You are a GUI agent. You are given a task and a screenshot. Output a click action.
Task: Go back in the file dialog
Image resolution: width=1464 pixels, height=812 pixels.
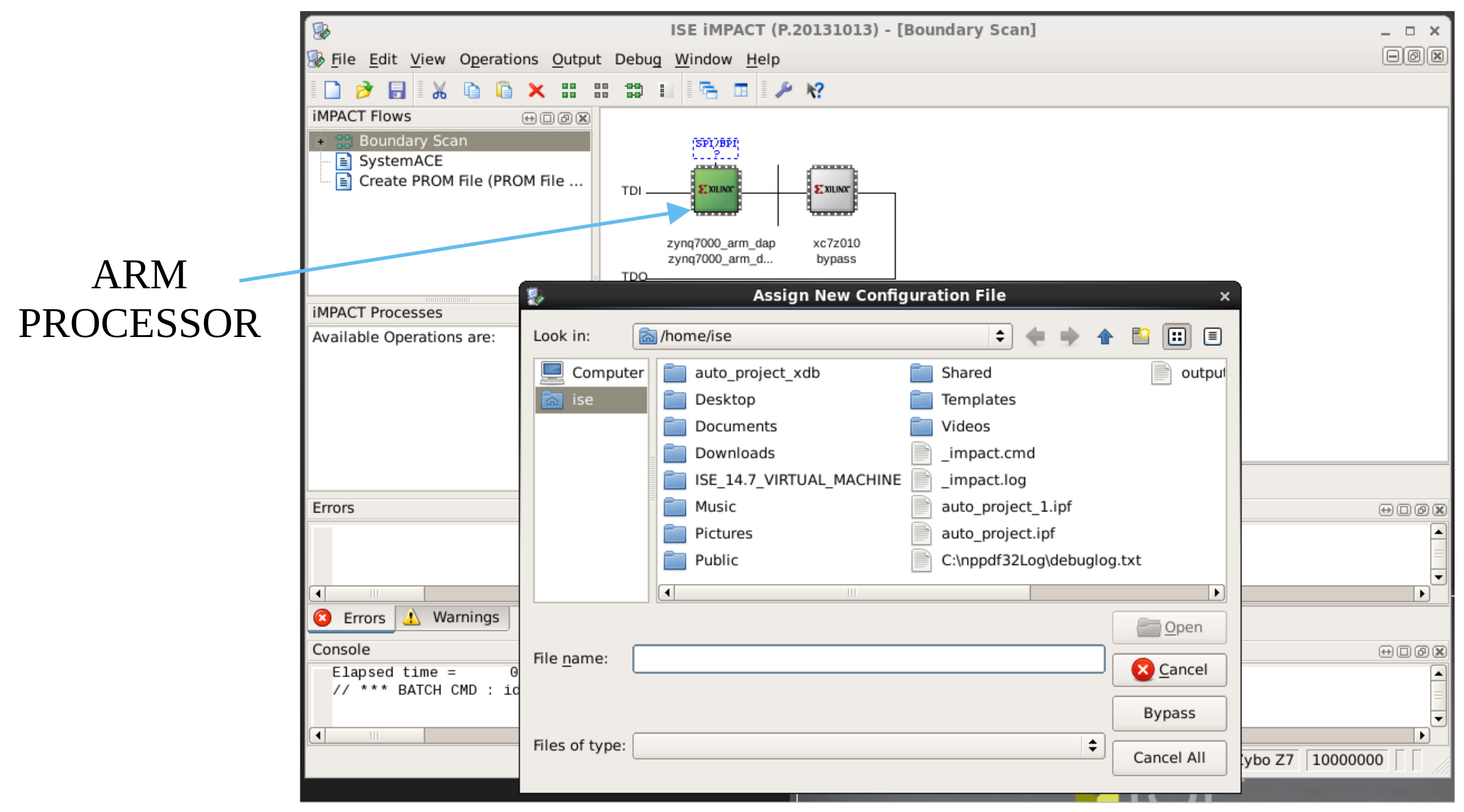coord(1035,336)
